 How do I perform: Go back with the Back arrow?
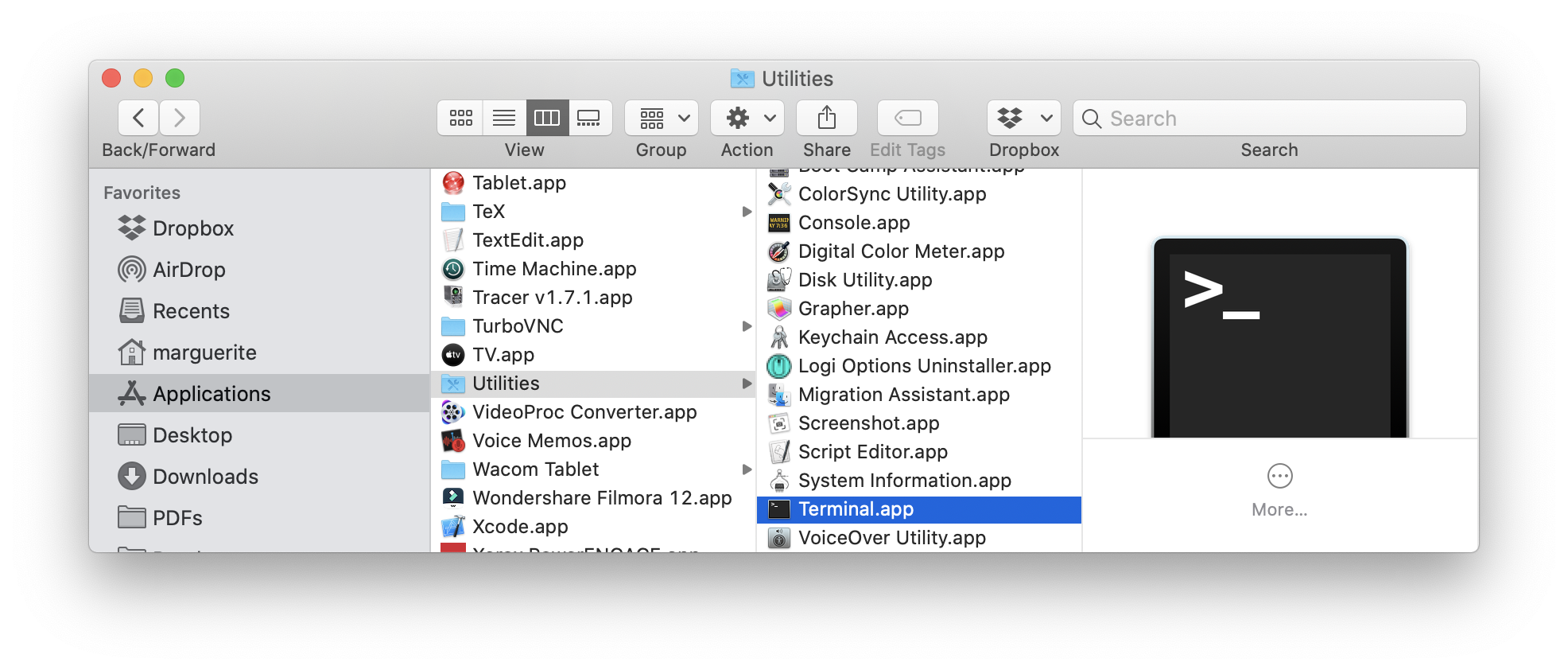(x=138, y=119)
